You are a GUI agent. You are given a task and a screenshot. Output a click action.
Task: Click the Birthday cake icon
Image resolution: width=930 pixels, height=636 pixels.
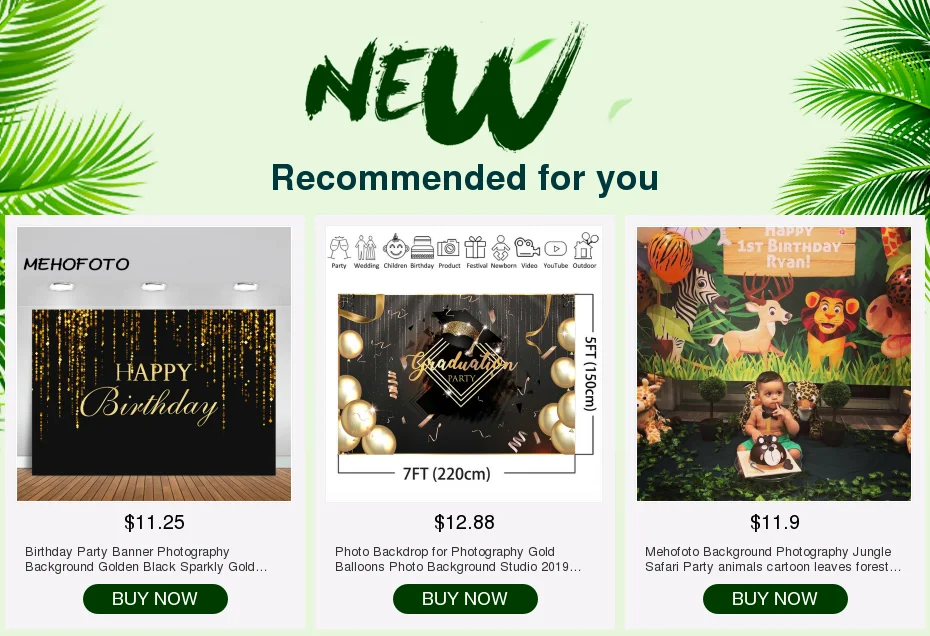point(422,247)
